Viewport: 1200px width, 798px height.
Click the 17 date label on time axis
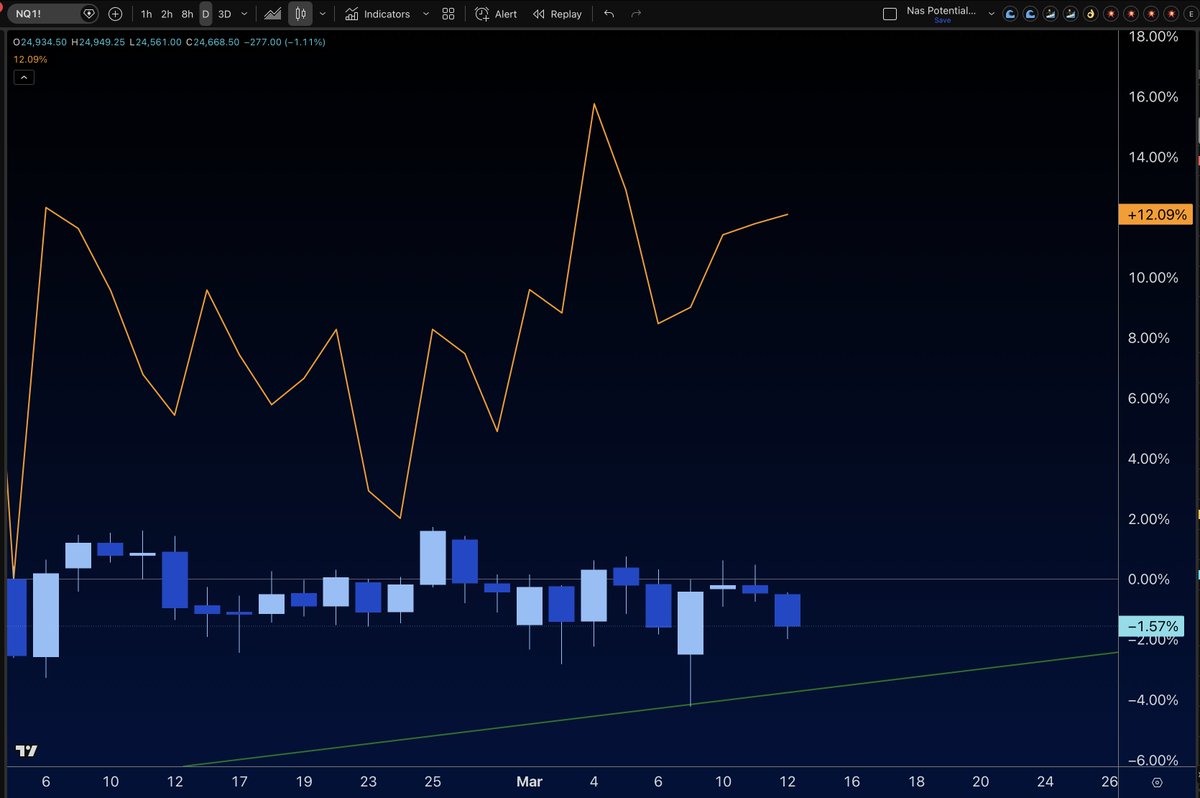coord(239,782)
